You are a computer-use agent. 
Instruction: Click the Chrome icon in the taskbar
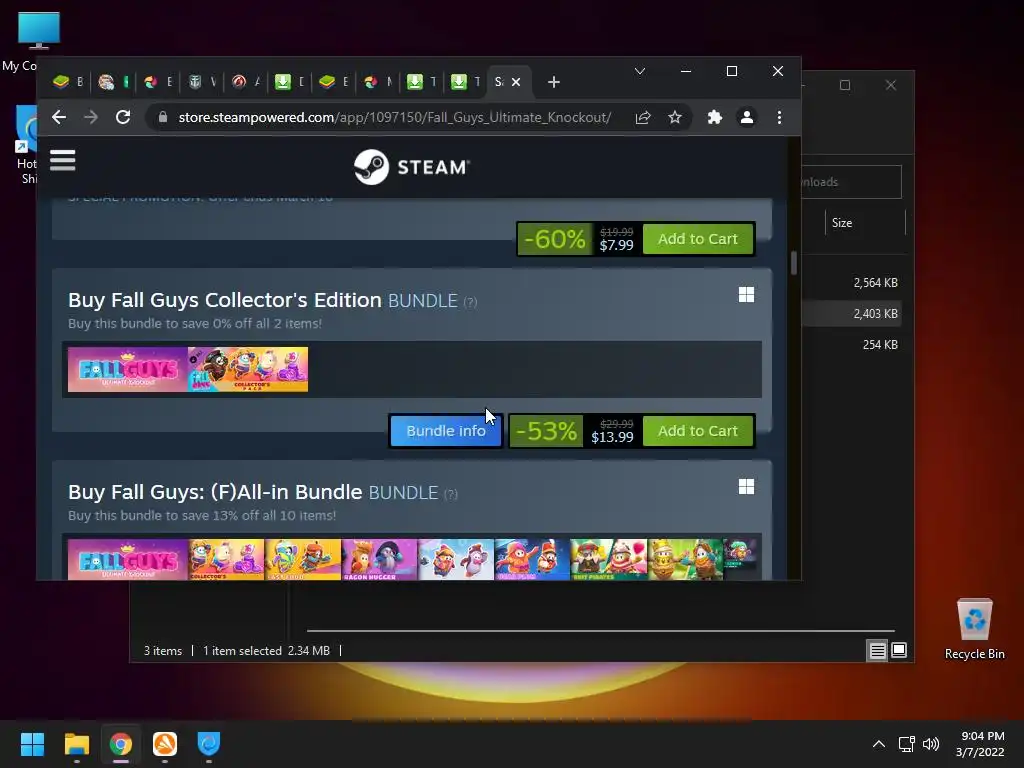pyautogui.click(x=121, y=744)
